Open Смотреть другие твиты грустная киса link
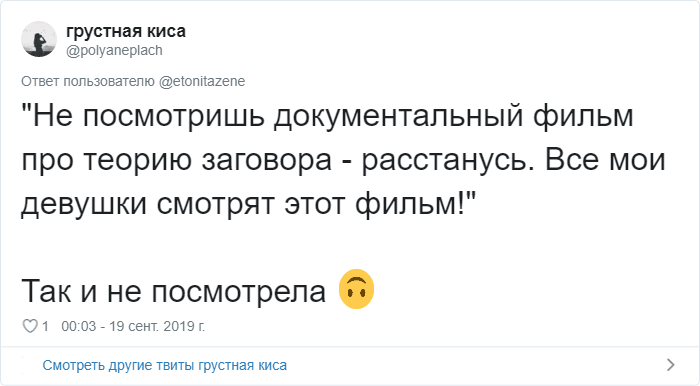700x386 pixels. [165, 365]
